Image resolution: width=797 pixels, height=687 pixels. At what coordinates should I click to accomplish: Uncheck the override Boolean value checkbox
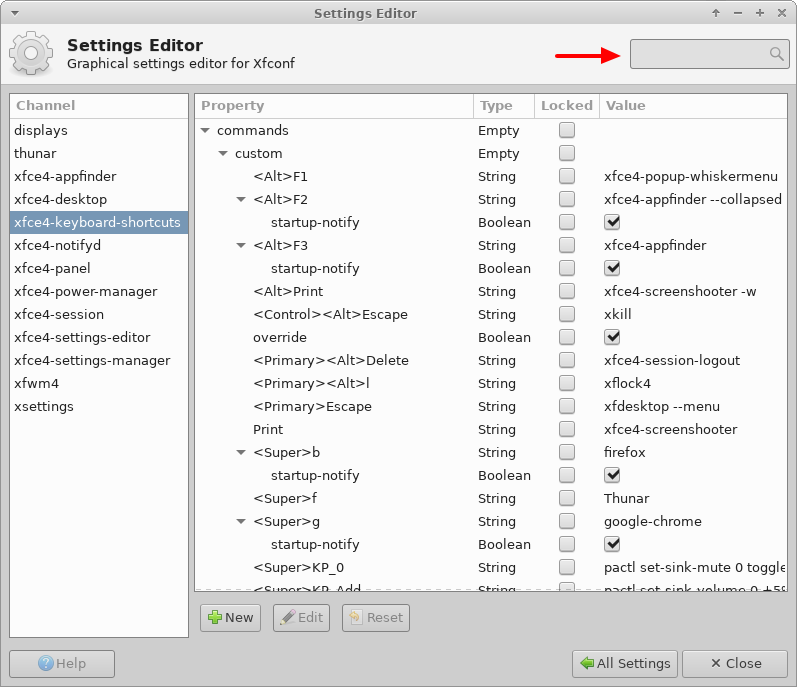pyautogui.click(x=612, y=337)
